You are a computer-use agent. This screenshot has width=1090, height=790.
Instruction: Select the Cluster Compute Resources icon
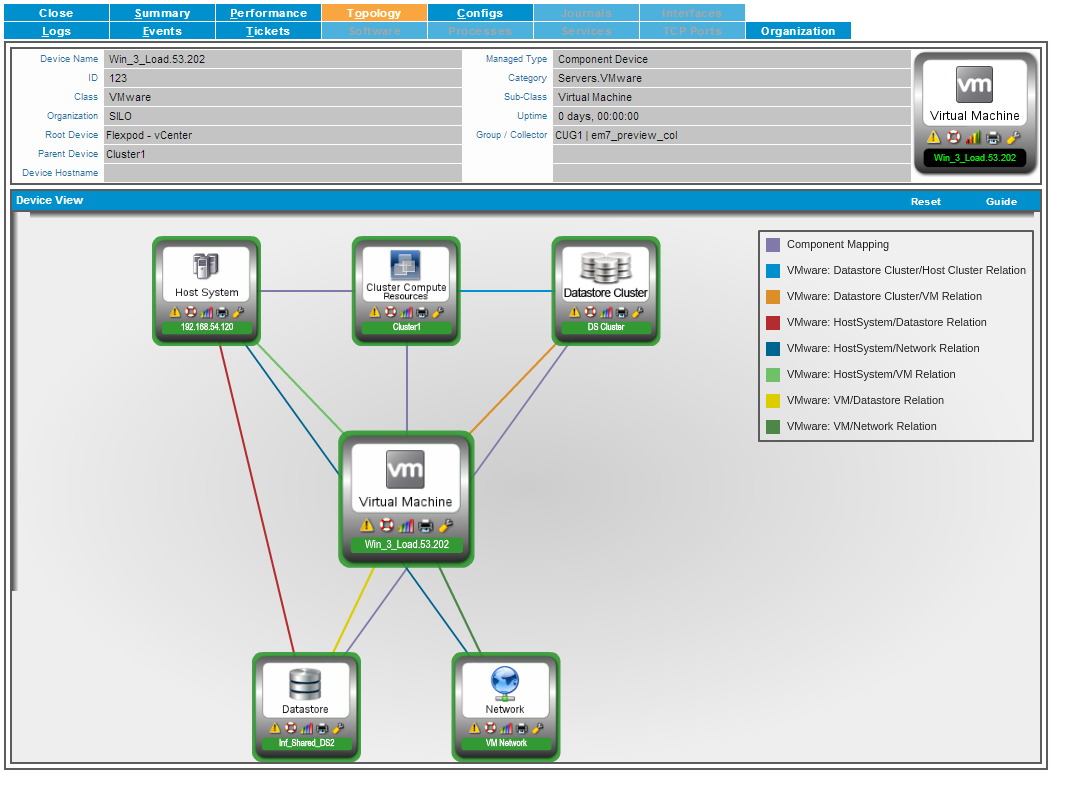point(405,265)
